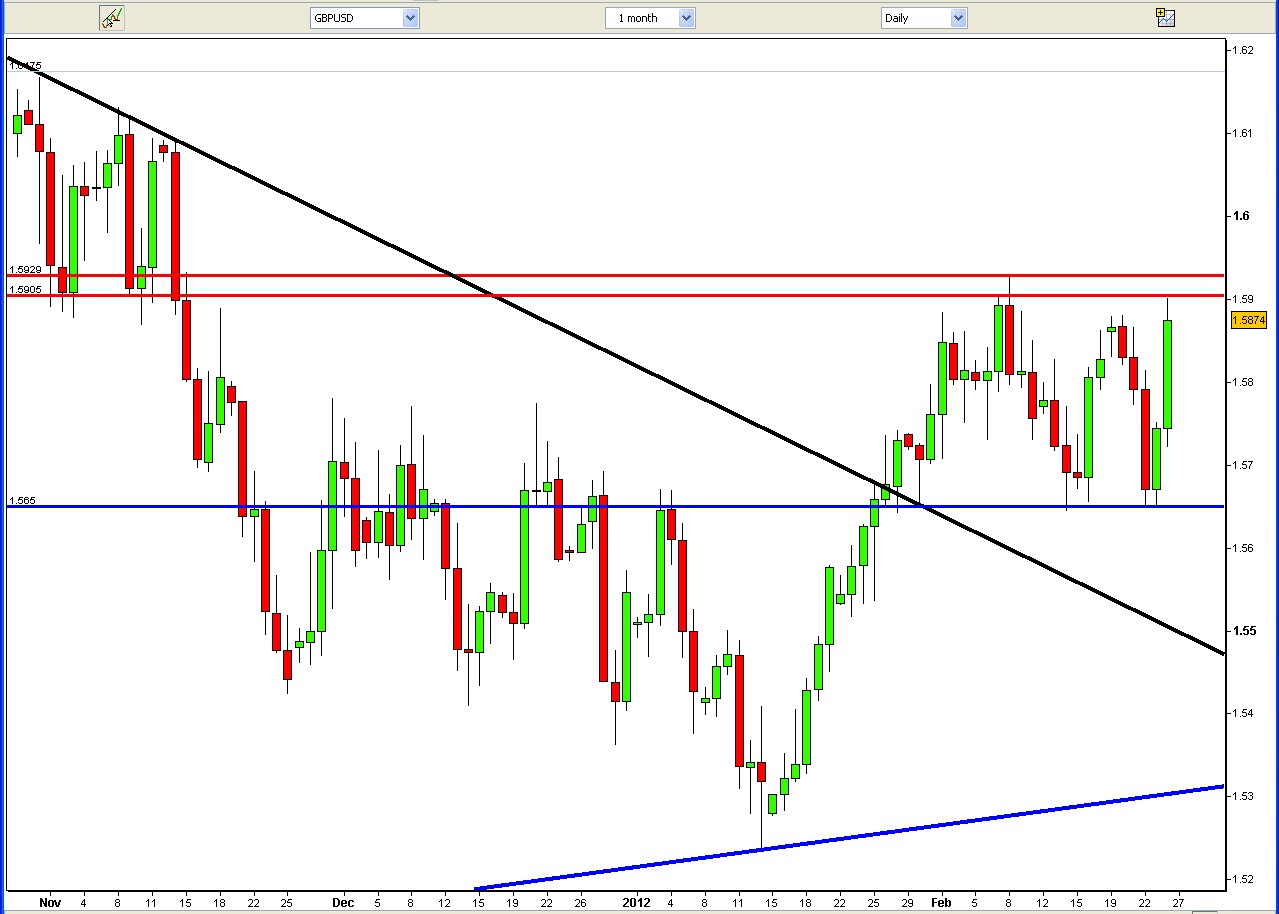Expand the 1 month time range dropdown
This screenshot has height=914, width=1279.
(x=649, y=18)
